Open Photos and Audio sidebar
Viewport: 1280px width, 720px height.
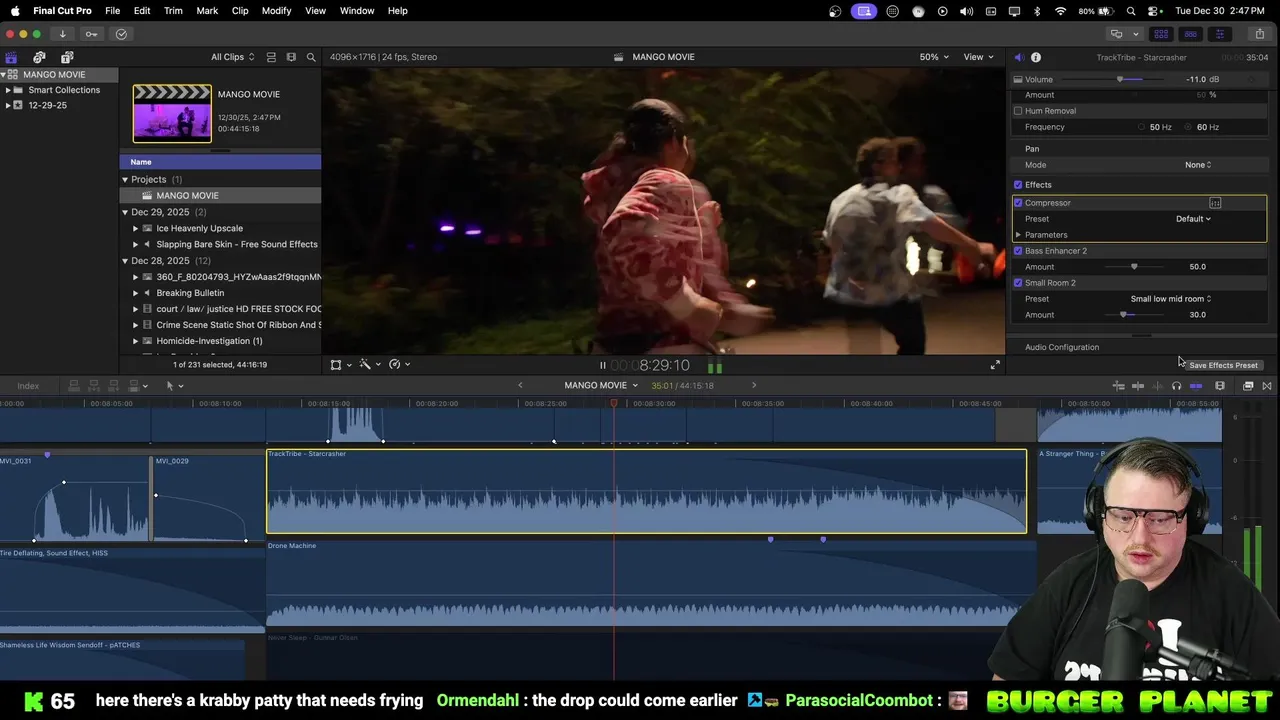click(39, 57)
